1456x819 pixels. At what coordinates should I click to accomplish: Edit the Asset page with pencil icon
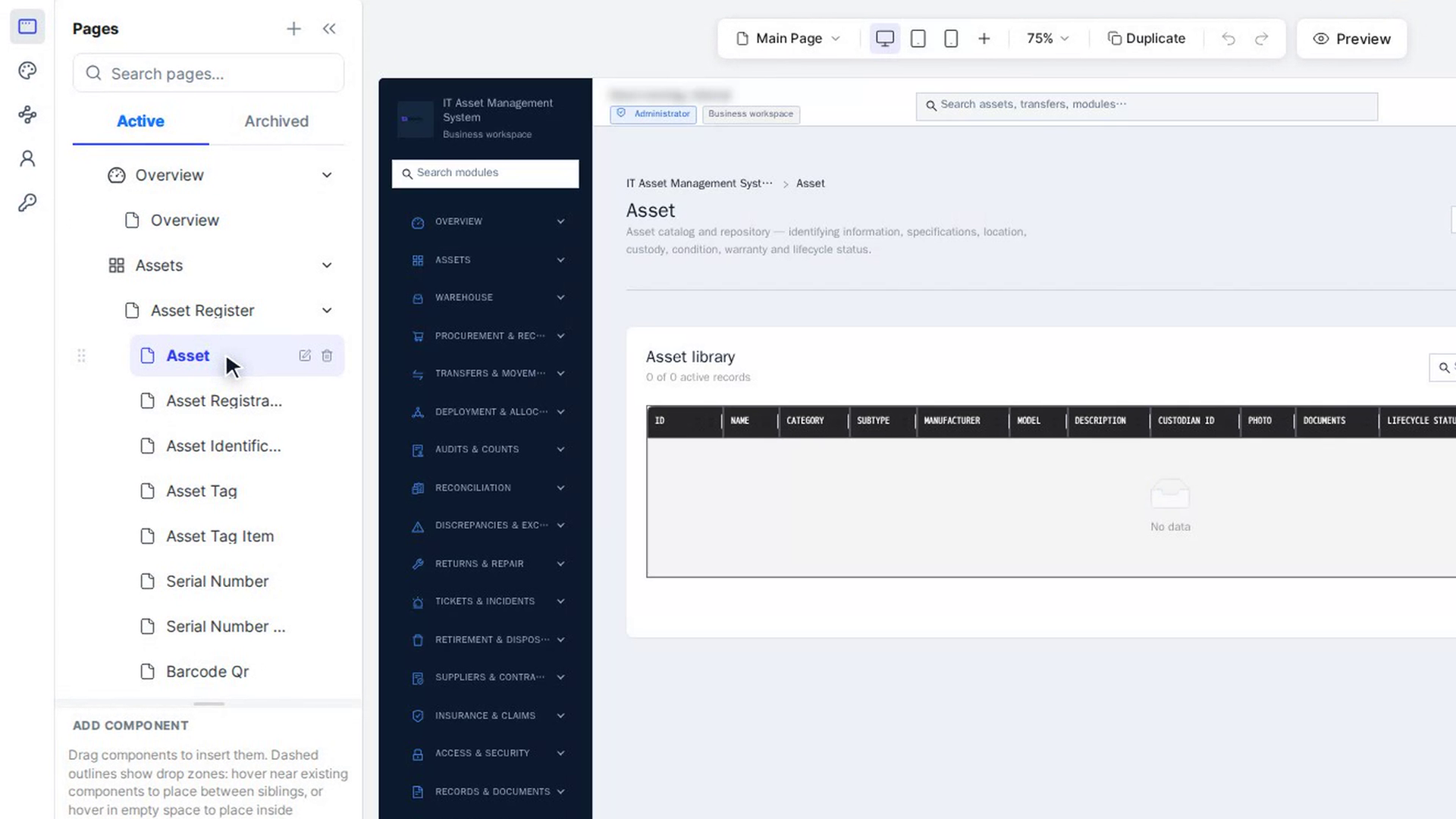(x=305, y=356)
